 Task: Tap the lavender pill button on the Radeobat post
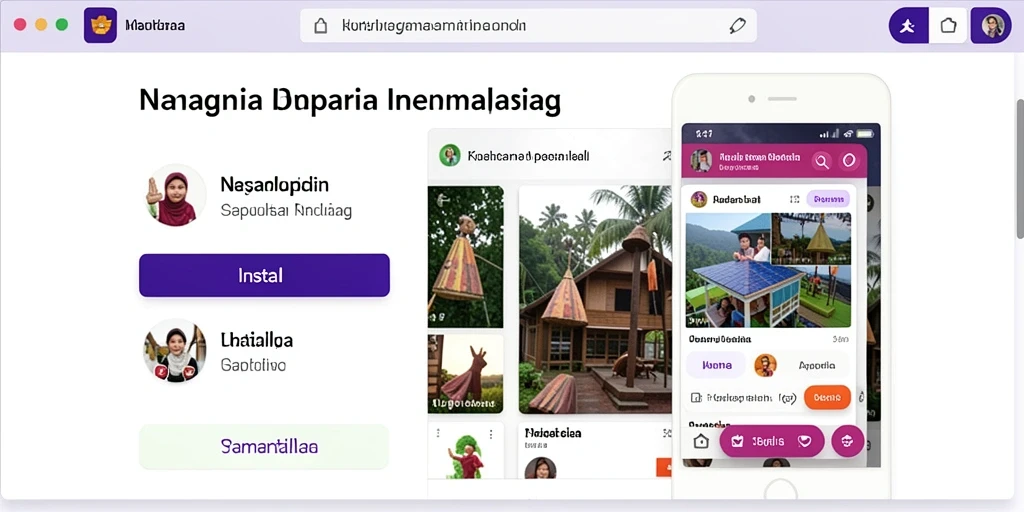[x=828, y=199]
